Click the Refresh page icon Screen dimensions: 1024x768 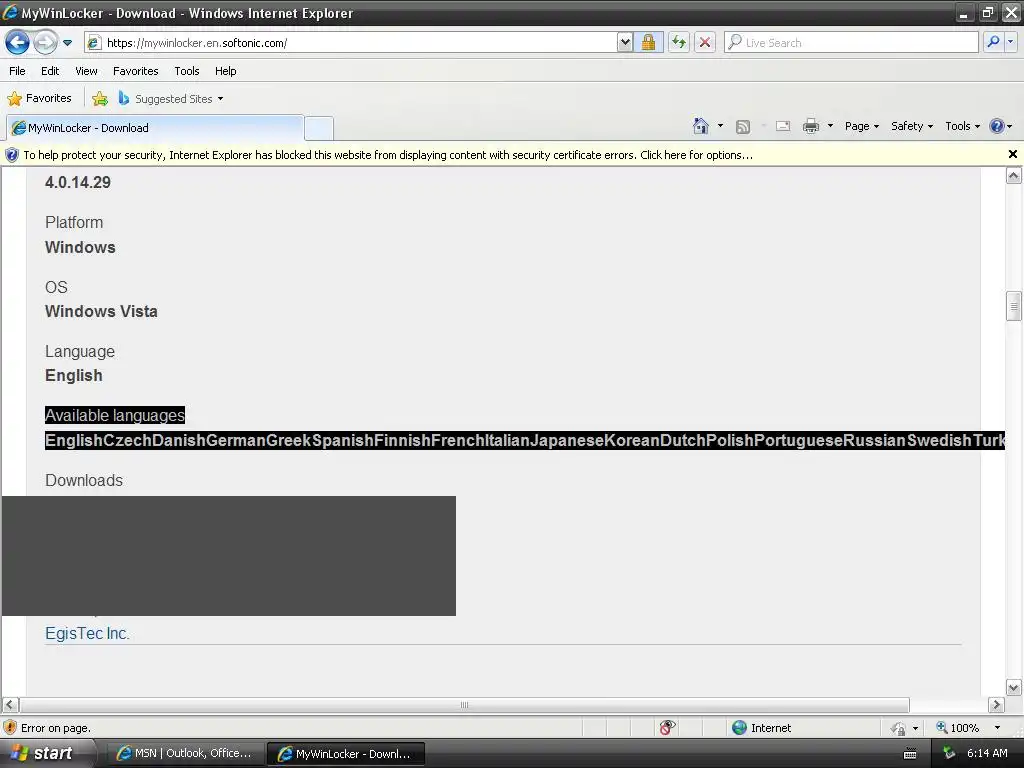[x=679, y=42]
